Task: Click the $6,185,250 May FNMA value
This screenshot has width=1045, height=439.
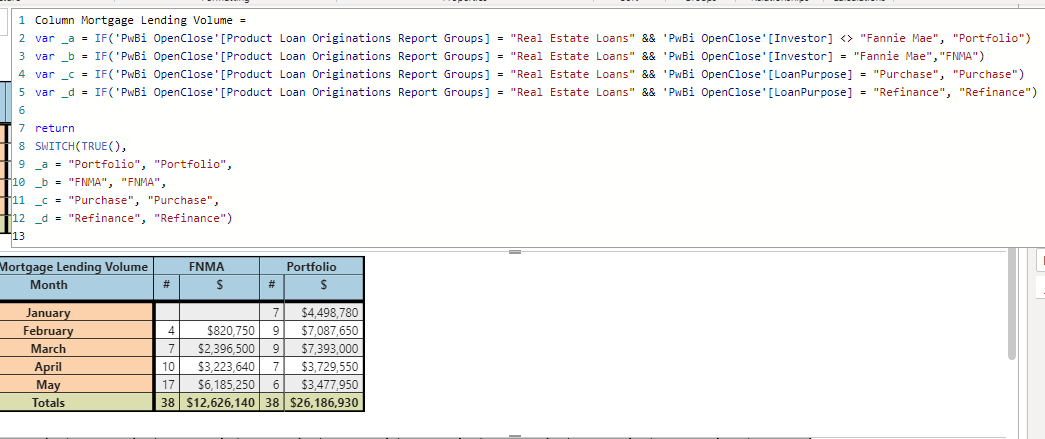Action: (x=219, y=384)
